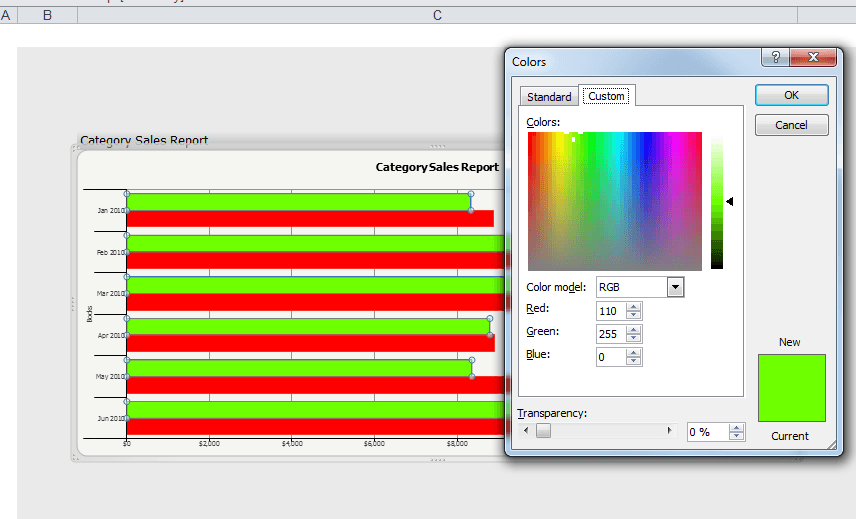Click the Red value input field
The width and height of the screenshot is (856, 519).
611,311
